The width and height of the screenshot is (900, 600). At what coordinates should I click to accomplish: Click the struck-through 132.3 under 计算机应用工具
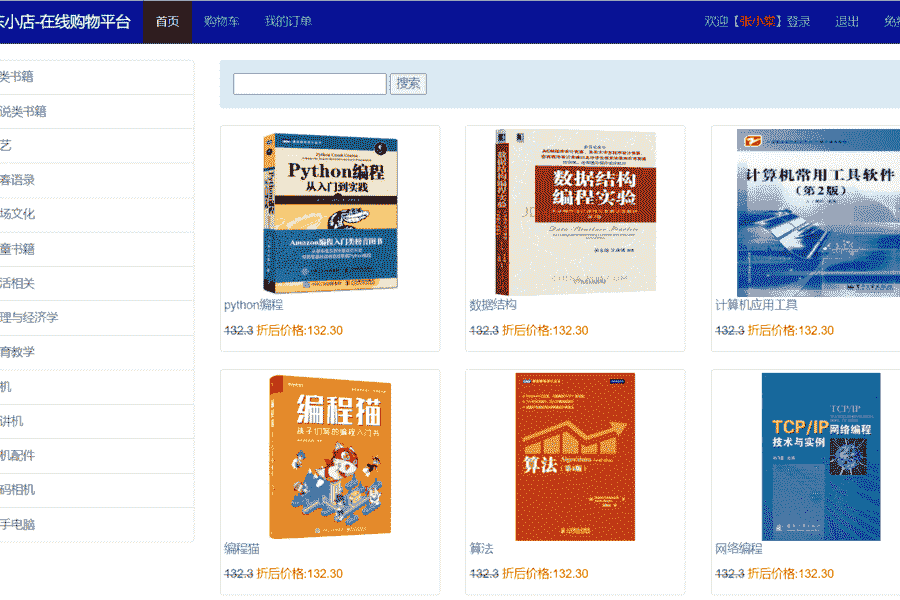[730, 331]
